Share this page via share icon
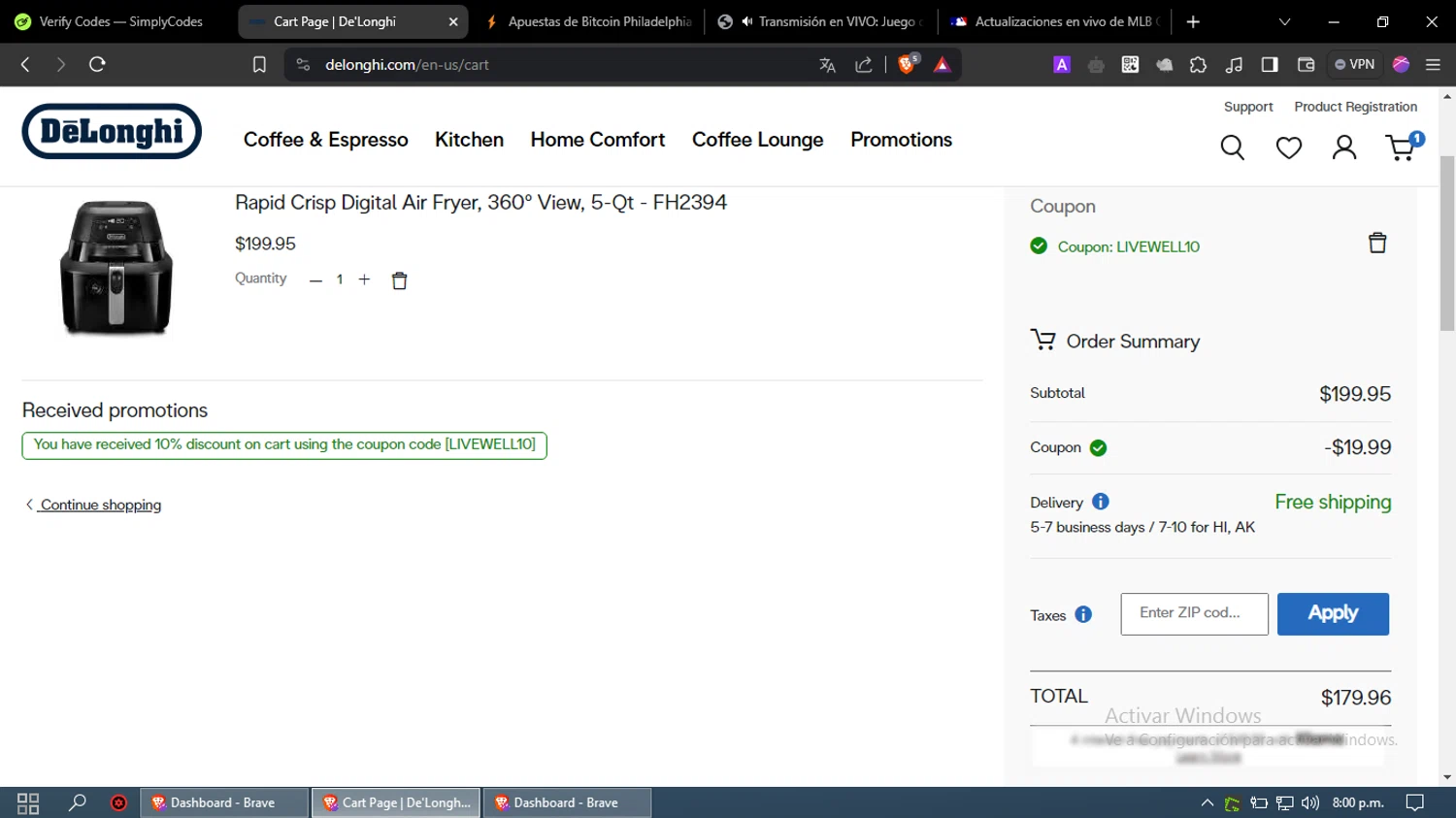Viewport: 1456px width, 818px height. [x=863, y=65]
